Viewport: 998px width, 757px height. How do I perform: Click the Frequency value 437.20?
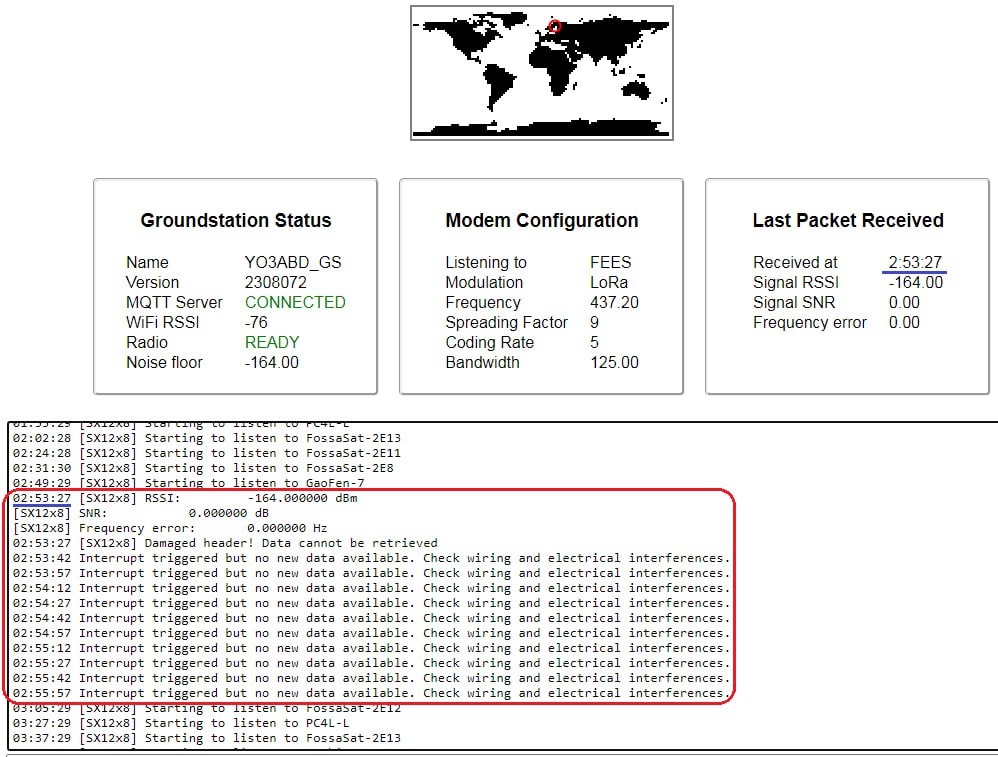(x=614, y=302)
